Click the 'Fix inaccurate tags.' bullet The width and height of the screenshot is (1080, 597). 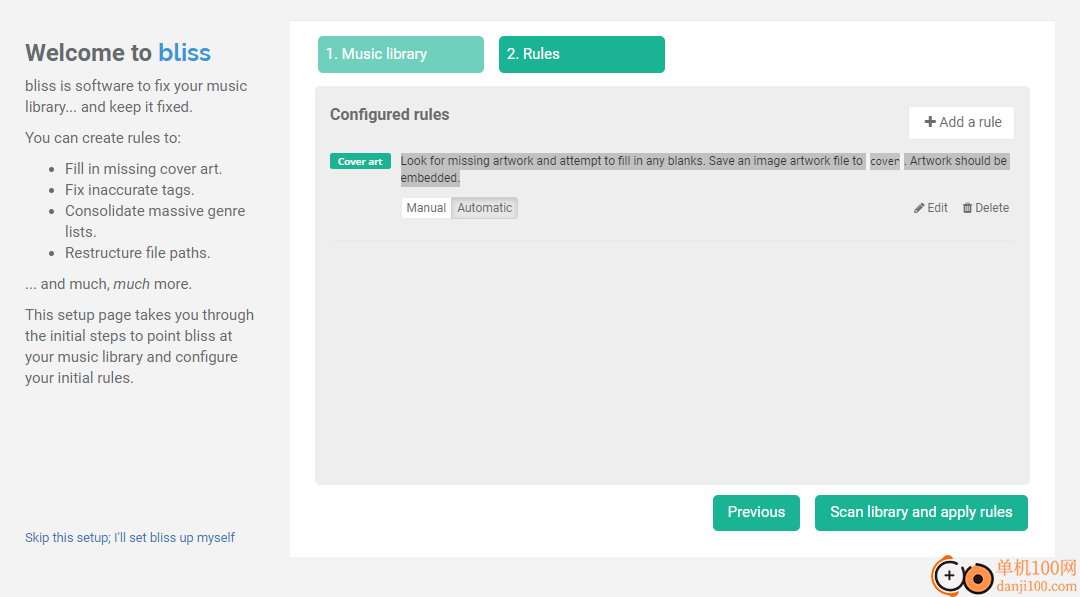129,189
